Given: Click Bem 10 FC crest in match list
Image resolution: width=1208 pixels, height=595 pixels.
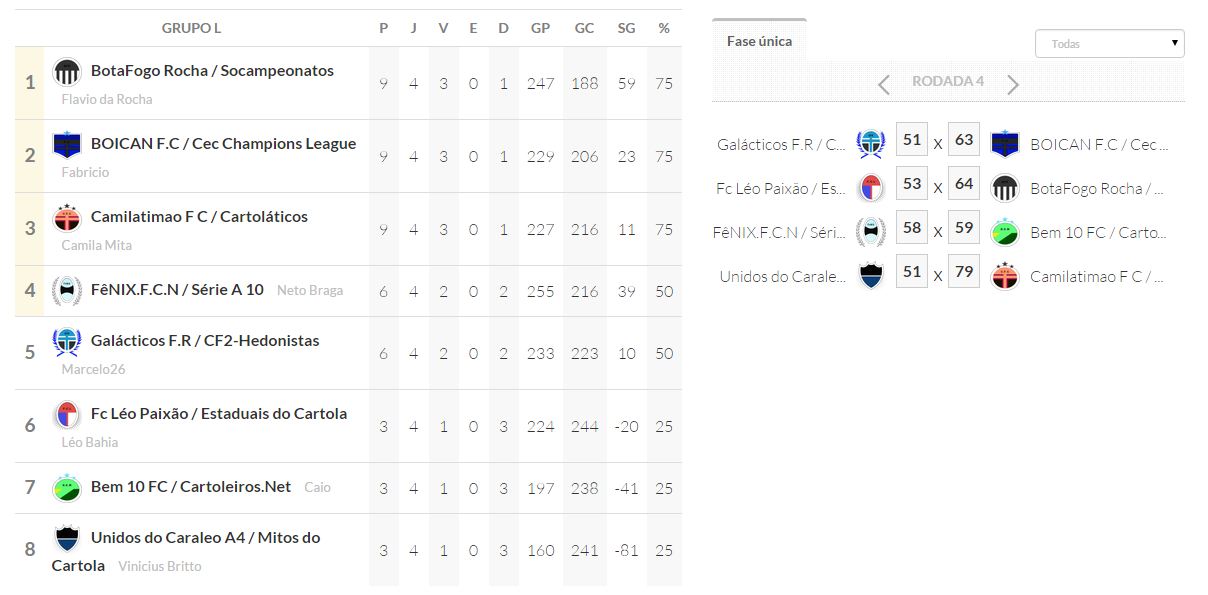Looking at the screenshot, I should pyautogui.click(x=1004, y=233).
